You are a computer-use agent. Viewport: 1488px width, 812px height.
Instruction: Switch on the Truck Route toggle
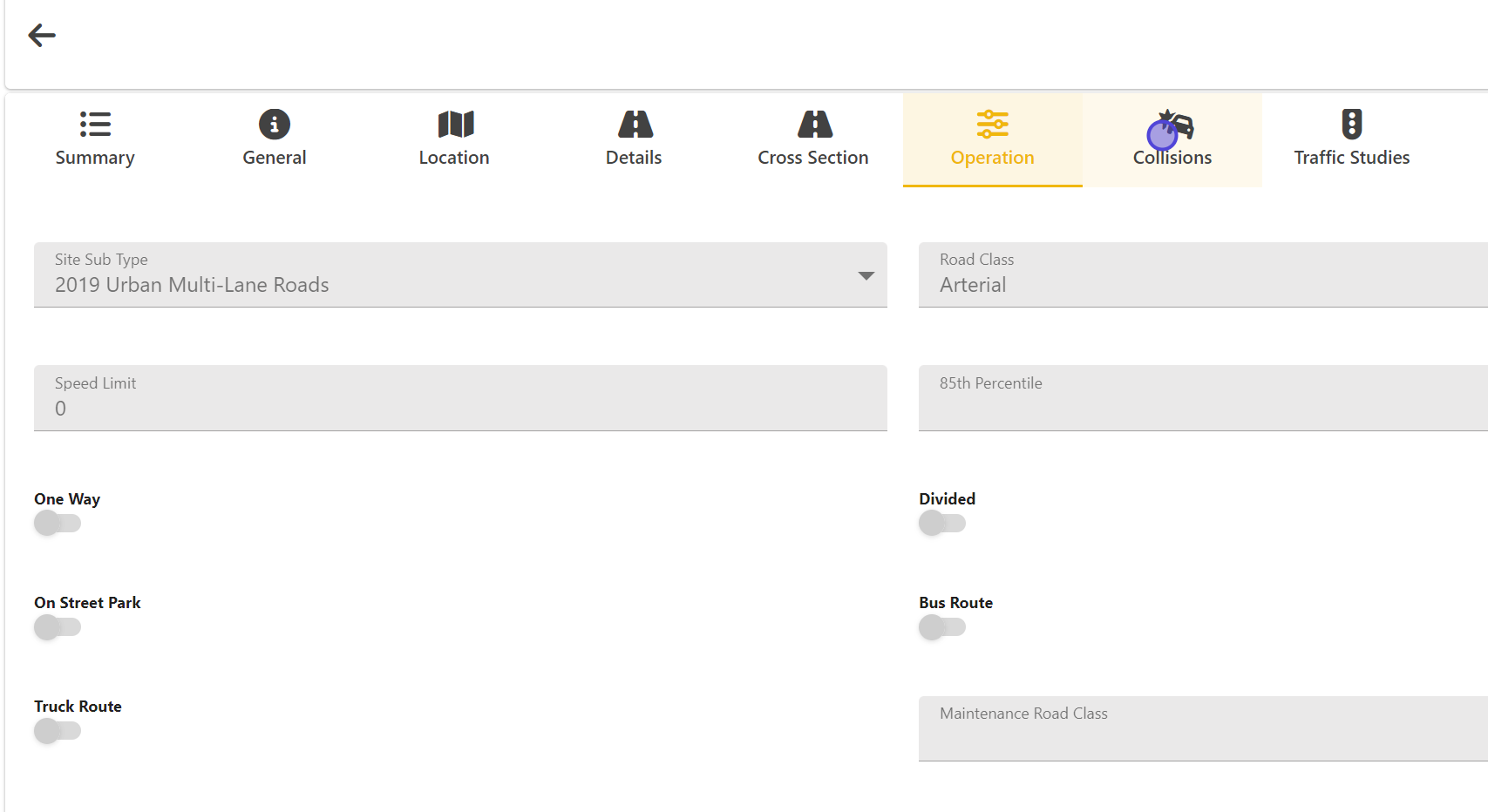click(58, 731)
